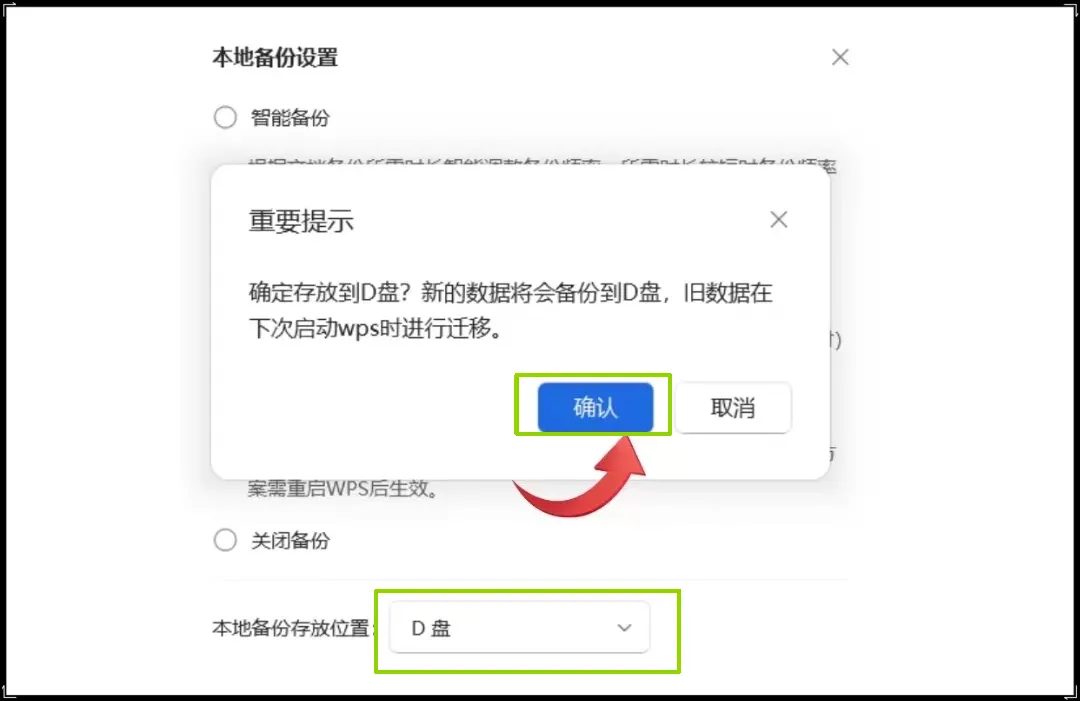Select the 智能备份 radio button

[225, 117]
